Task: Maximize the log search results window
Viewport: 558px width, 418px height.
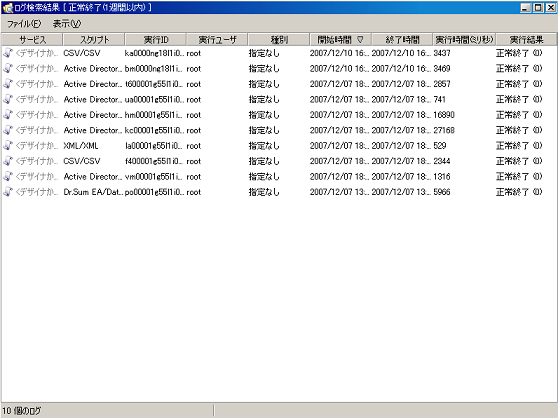Action: click(x=538, y=7)
